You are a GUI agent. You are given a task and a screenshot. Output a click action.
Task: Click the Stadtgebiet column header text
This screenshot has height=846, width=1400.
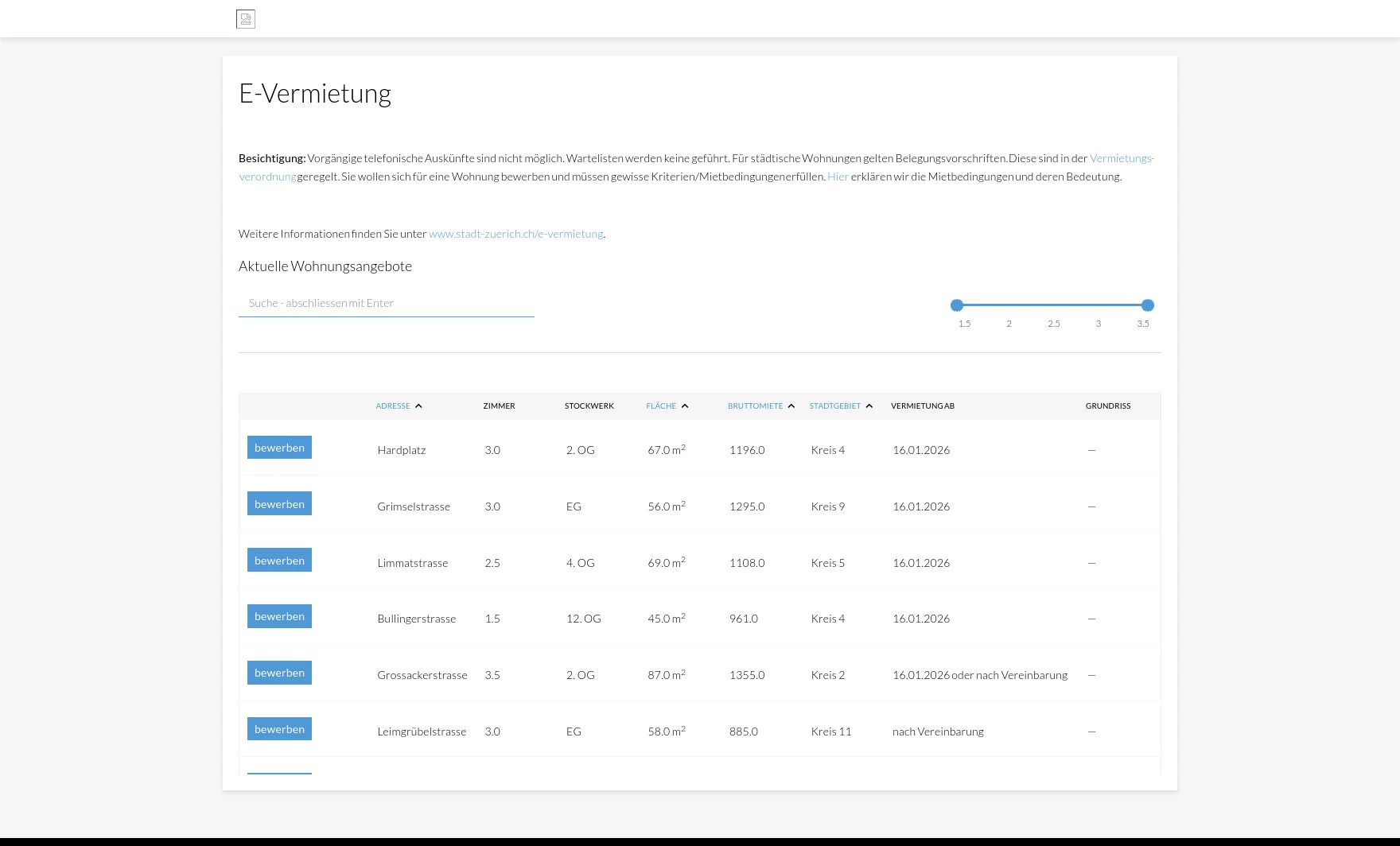834,406
